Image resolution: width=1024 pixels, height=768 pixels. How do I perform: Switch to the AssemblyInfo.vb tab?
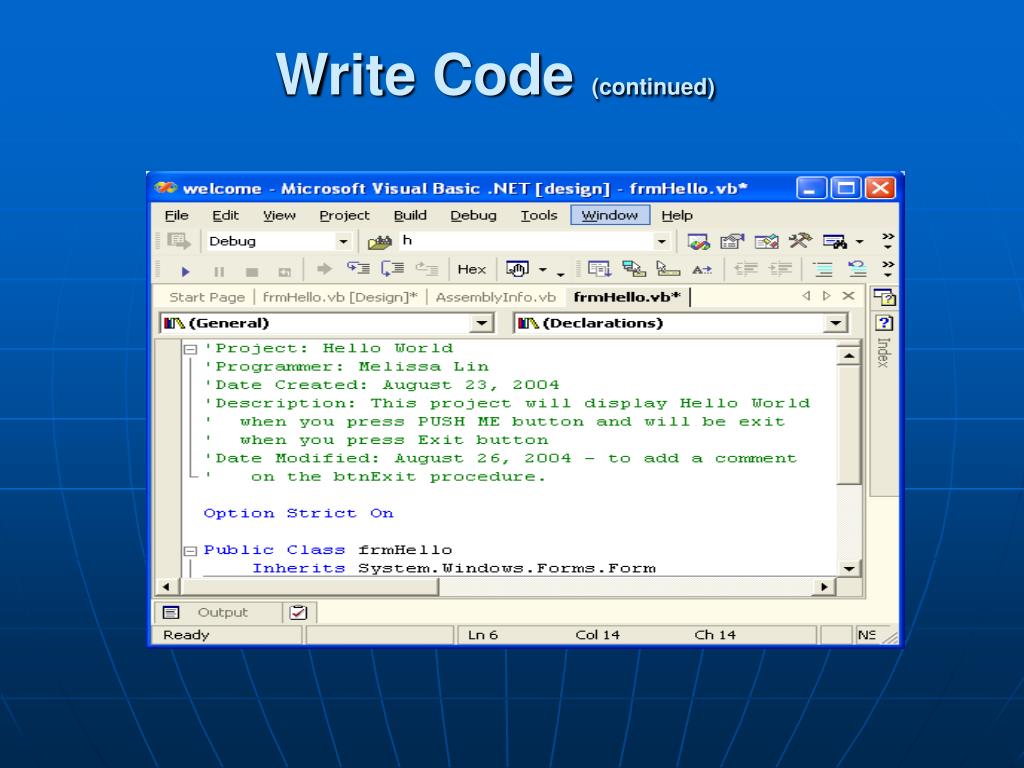pos(496,298)
